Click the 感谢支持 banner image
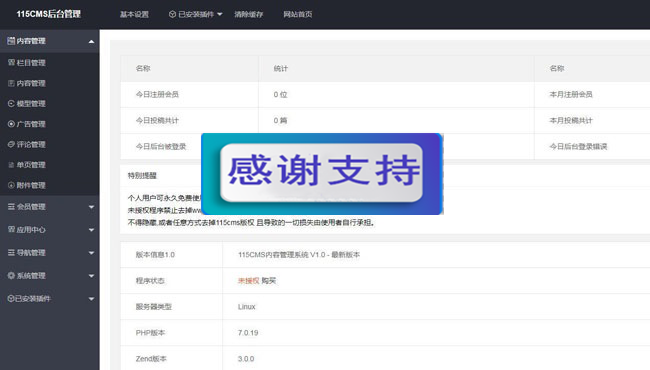Image resolution: width=650 pixels, height=370 pixels. point(322,174)
